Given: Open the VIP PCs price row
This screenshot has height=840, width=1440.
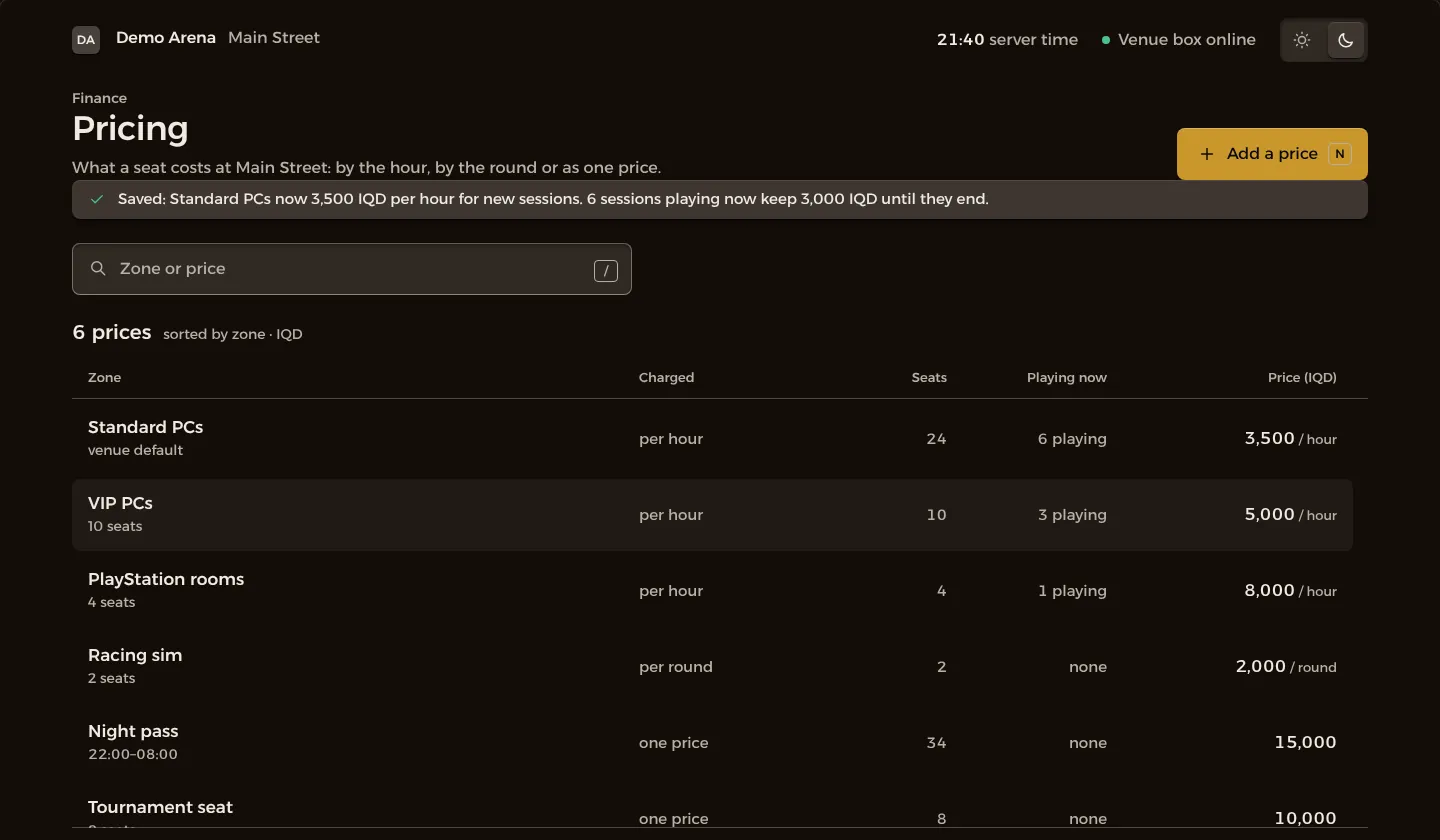Looking at the screenshot, I should pos(712,514).
